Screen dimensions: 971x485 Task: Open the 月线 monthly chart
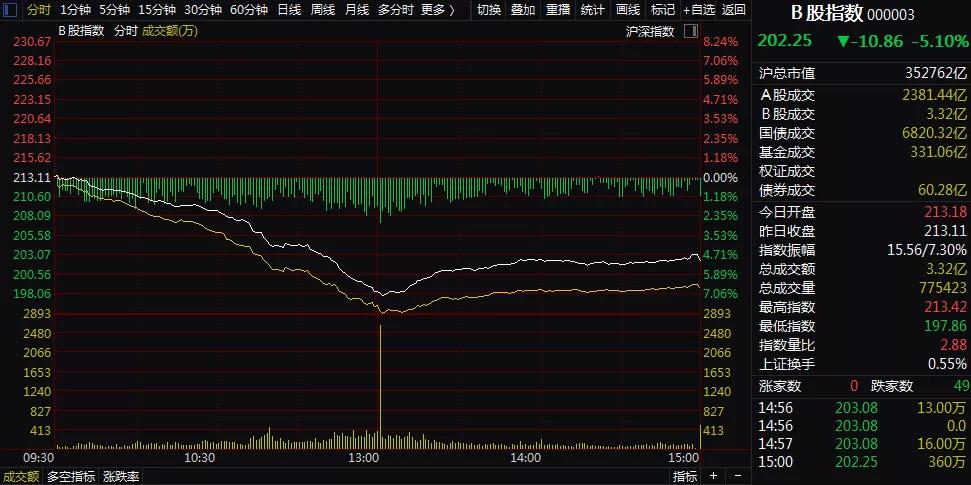coord(357,10)
